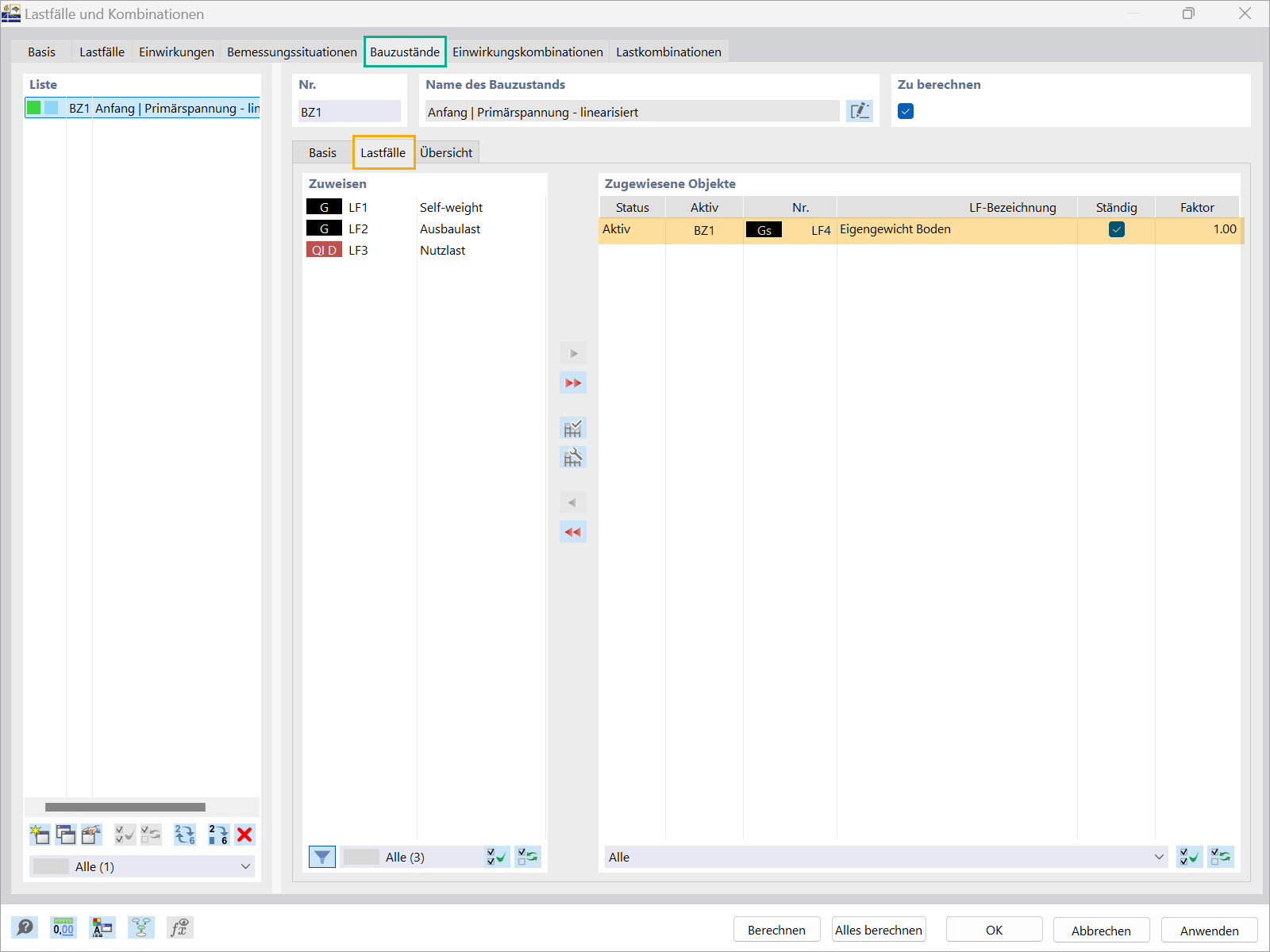
Task: Switch to the Einwirkungen tab
Action: coord(176,52)
